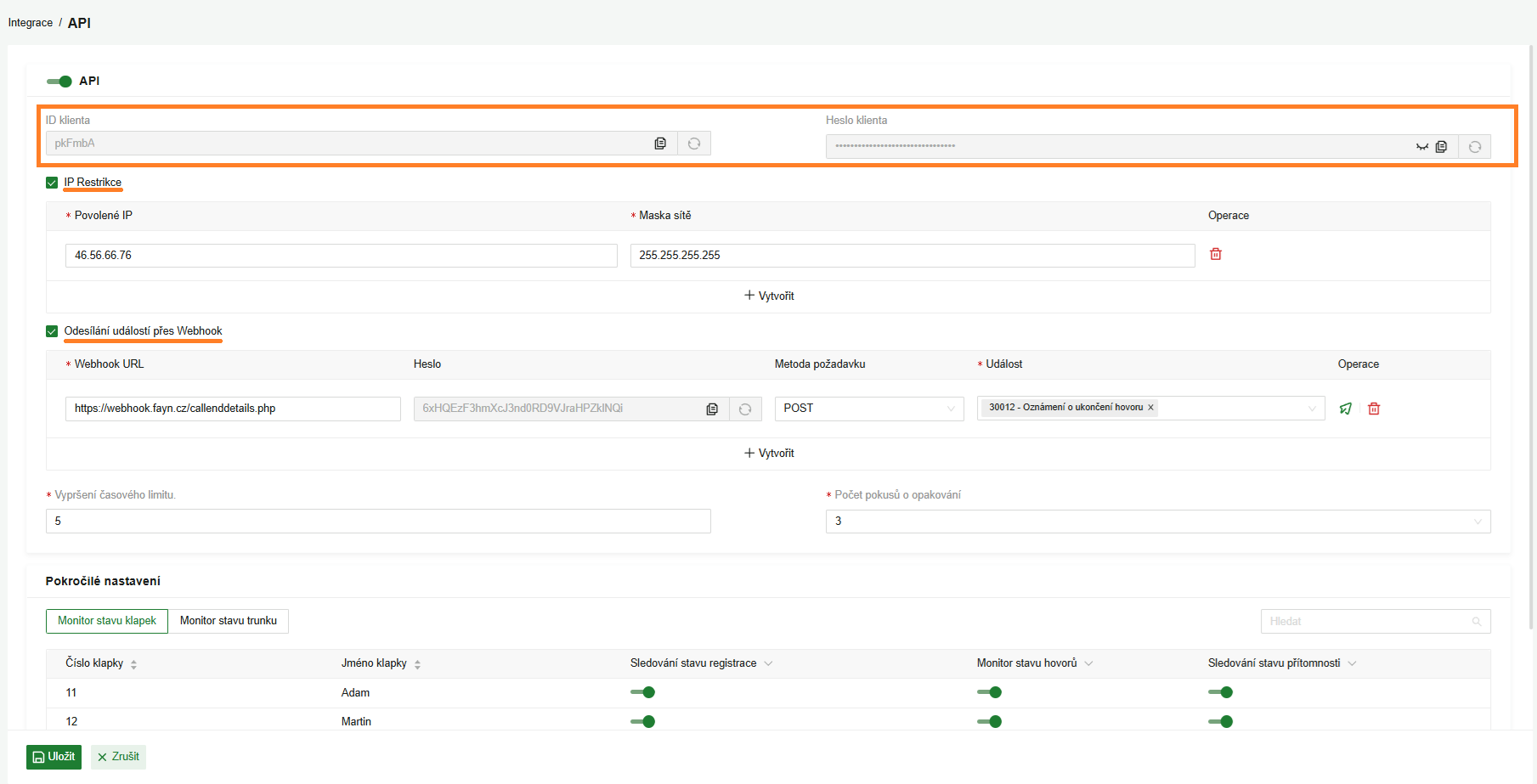
Task: Delete the 46.56.66.76 allowed IP row
Action: pos(1216,254)
